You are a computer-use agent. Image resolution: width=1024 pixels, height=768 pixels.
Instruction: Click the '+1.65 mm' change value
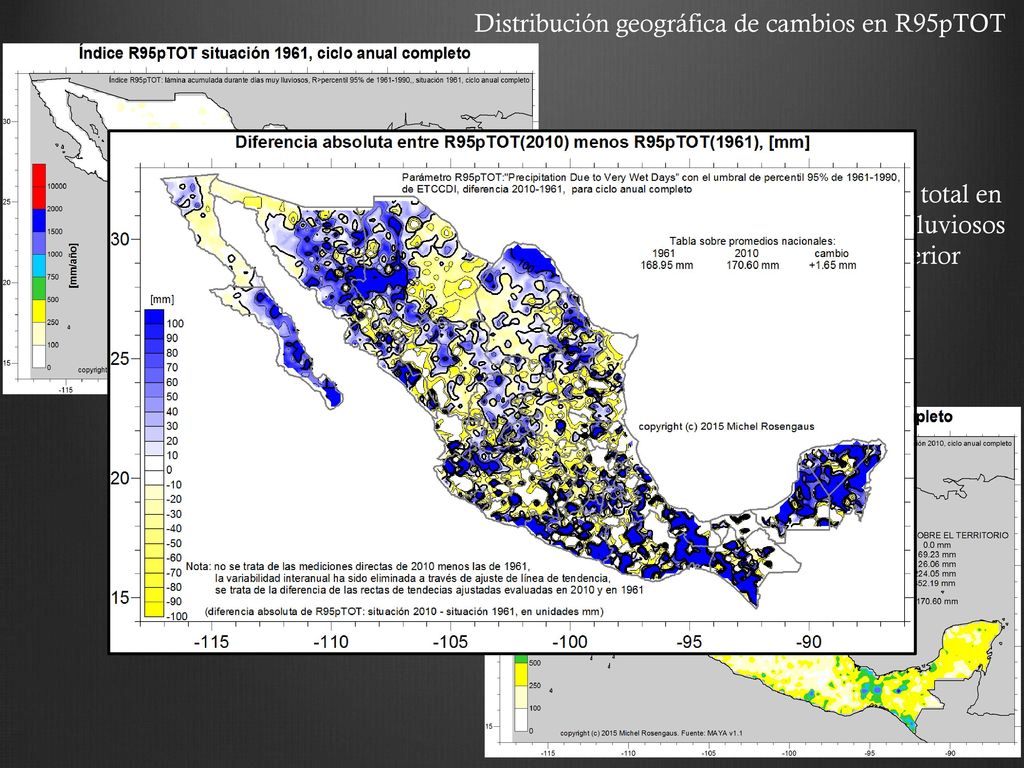click(832, 265)
